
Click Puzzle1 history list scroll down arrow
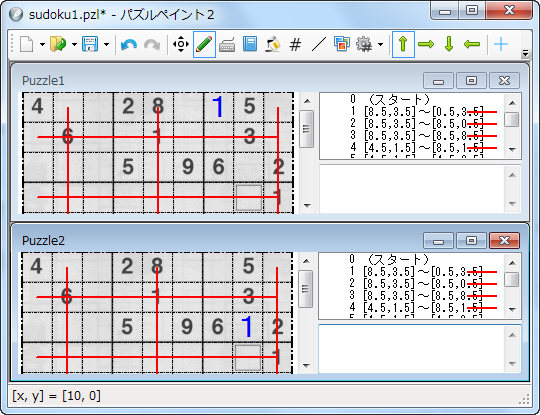[512, 149]
